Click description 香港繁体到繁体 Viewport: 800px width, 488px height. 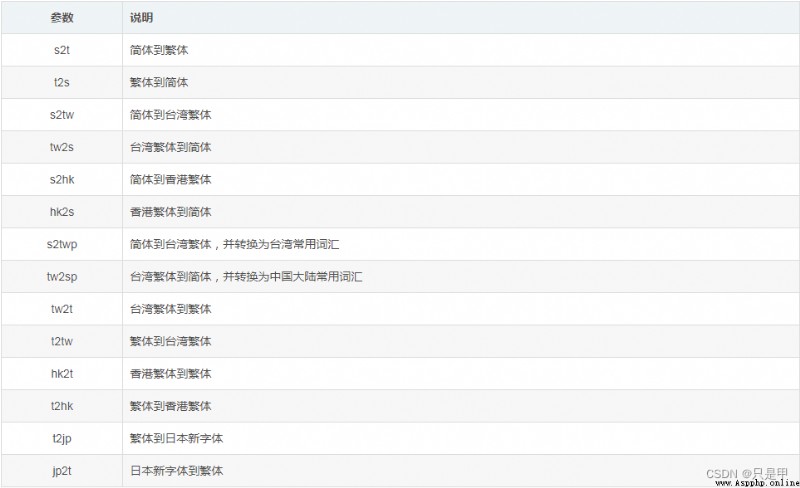pyautogui.click(x=170, y=374)
